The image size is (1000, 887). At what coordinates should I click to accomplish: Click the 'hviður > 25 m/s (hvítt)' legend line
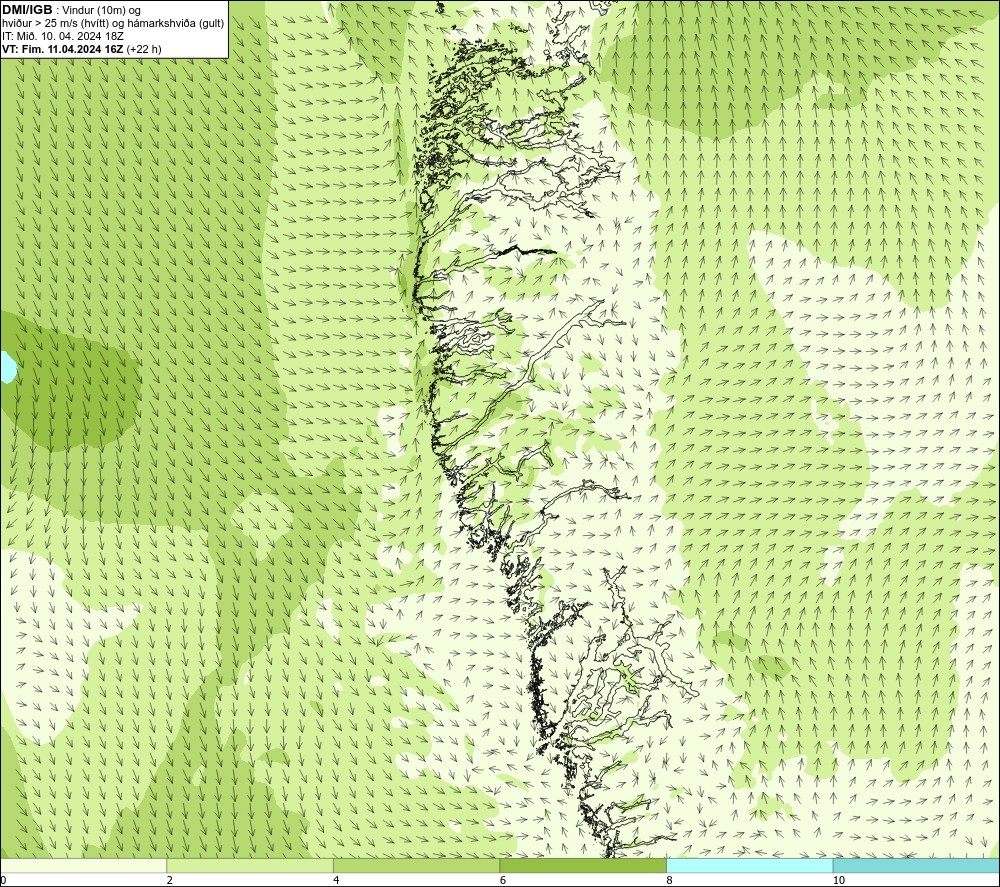(113, 24)
